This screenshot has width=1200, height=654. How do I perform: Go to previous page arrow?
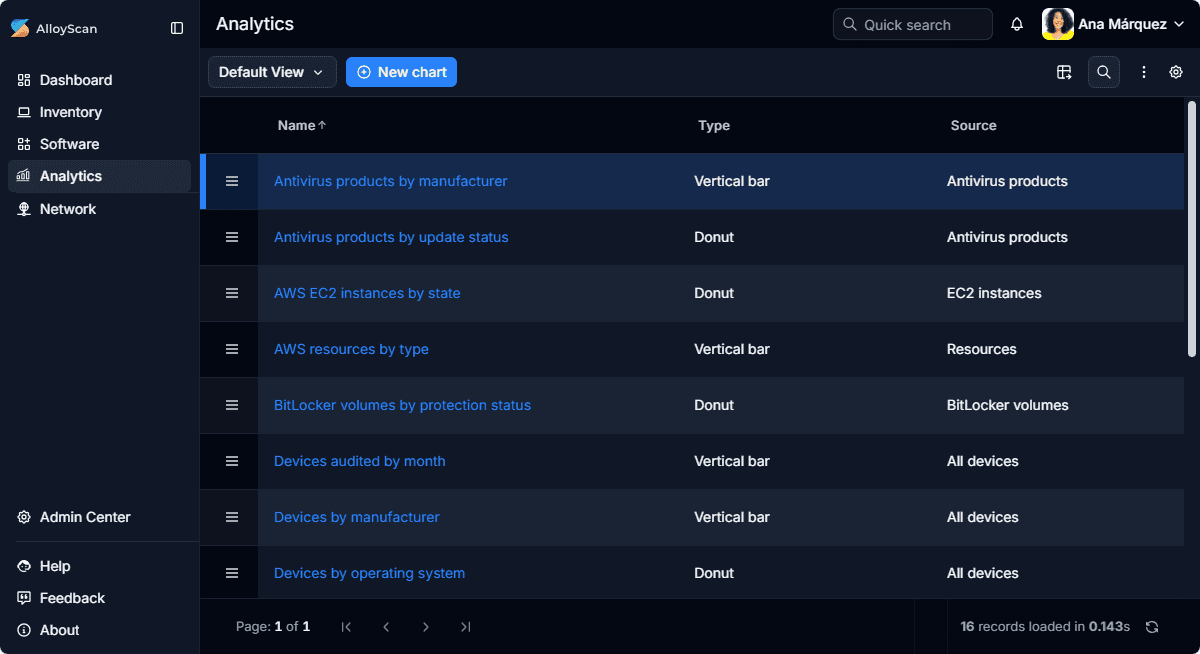(x=386, y=627)
